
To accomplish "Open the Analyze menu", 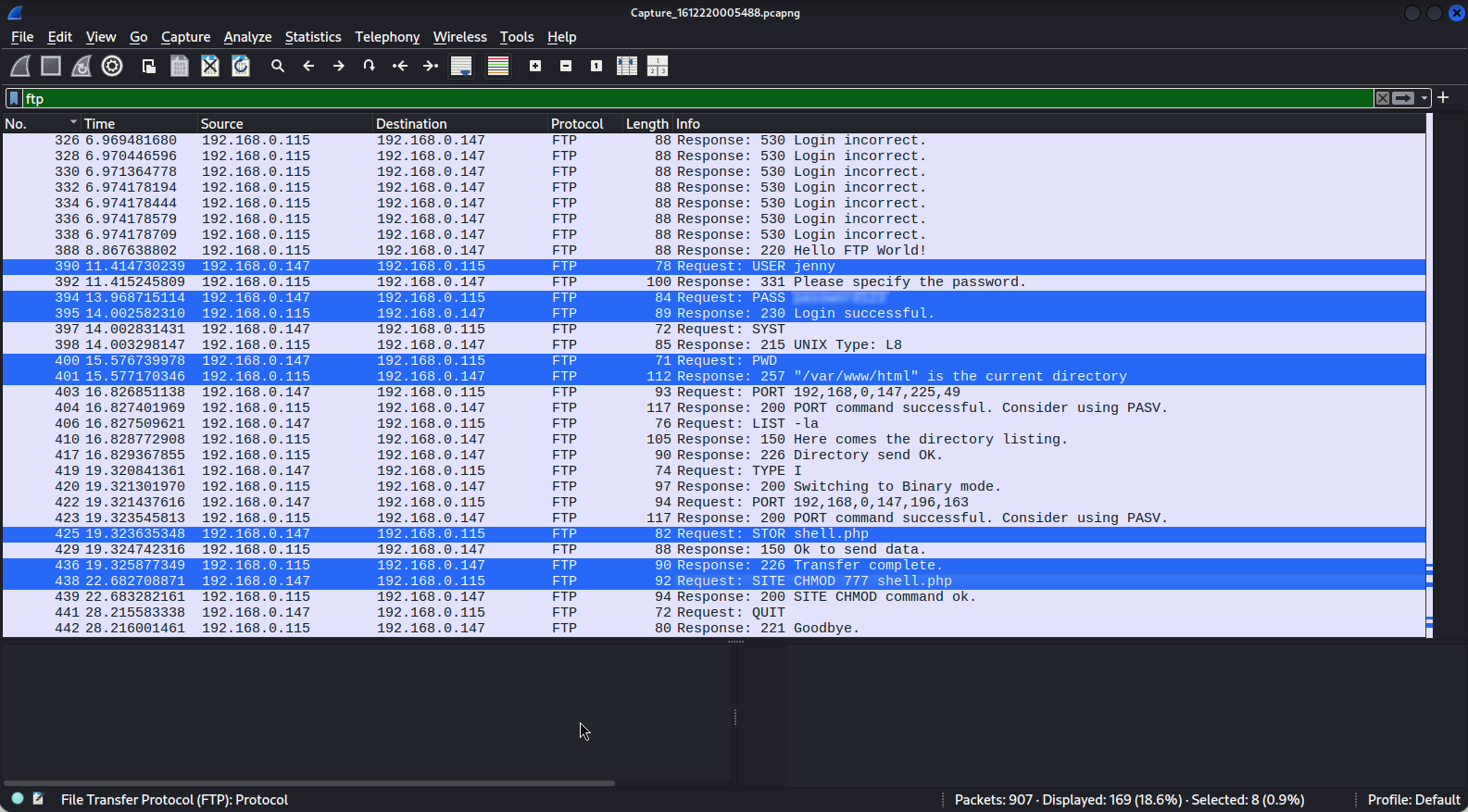I will coord(247,37).
